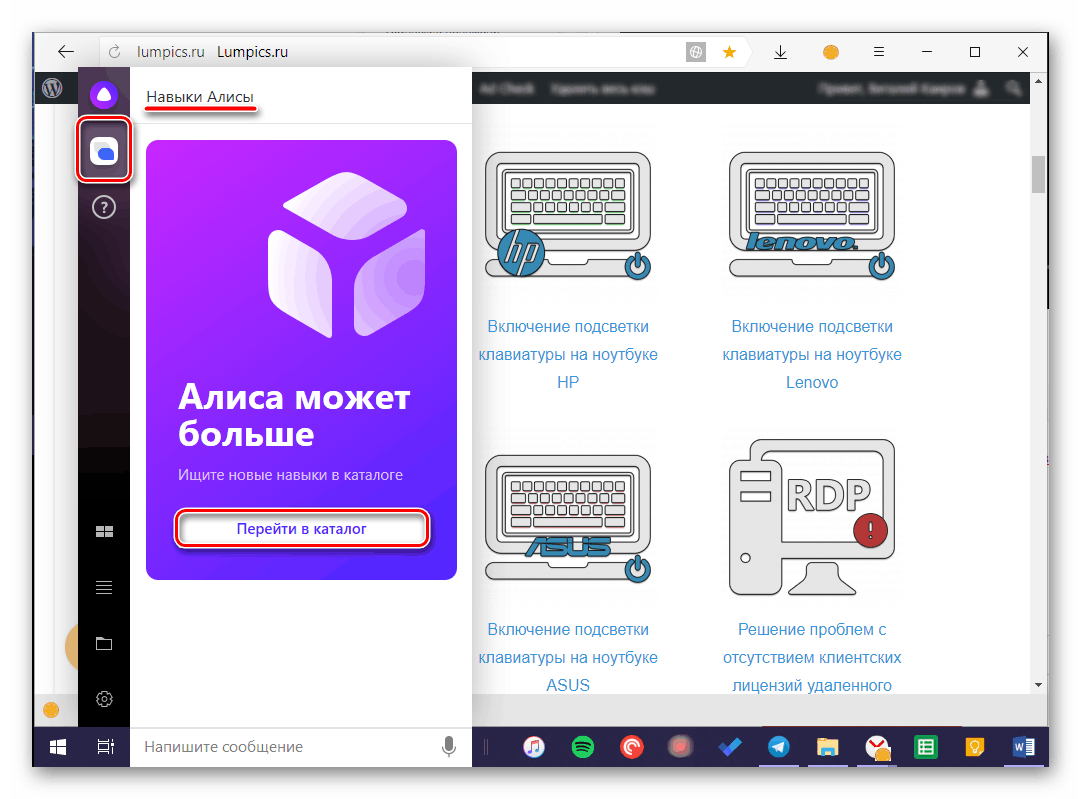Open link about ASUS keyboard backlight

pyautogui.click(x=568, y=657)
